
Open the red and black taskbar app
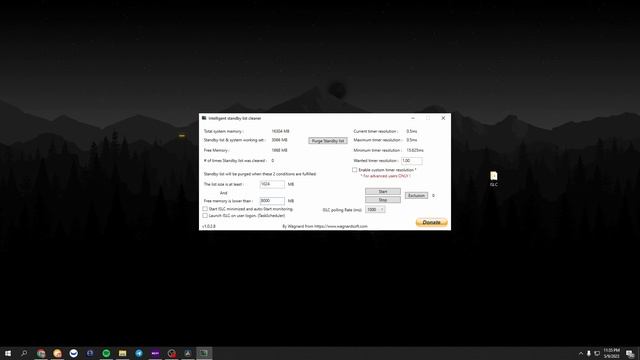[171, 353]
